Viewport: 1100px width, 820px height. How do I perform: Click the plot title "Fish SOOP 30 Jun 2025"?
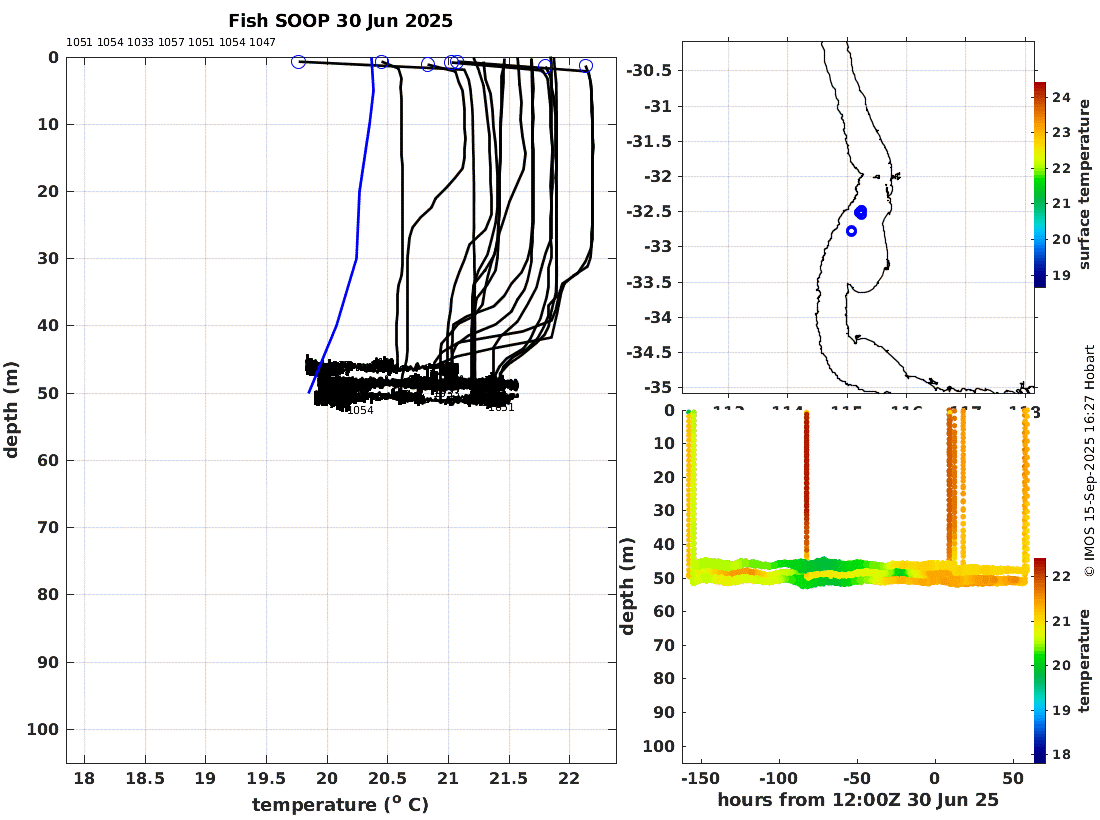pos(340,21)
